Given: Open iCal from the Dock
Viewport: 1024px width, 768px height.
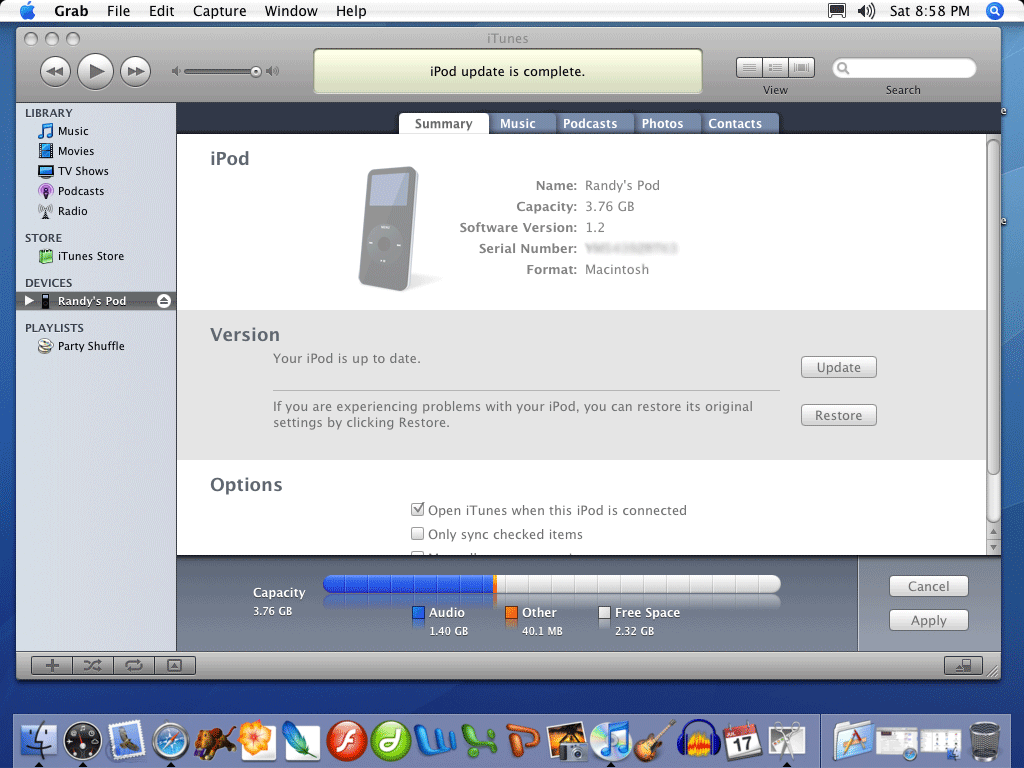Looking at the screenshot, I should 742,741.
